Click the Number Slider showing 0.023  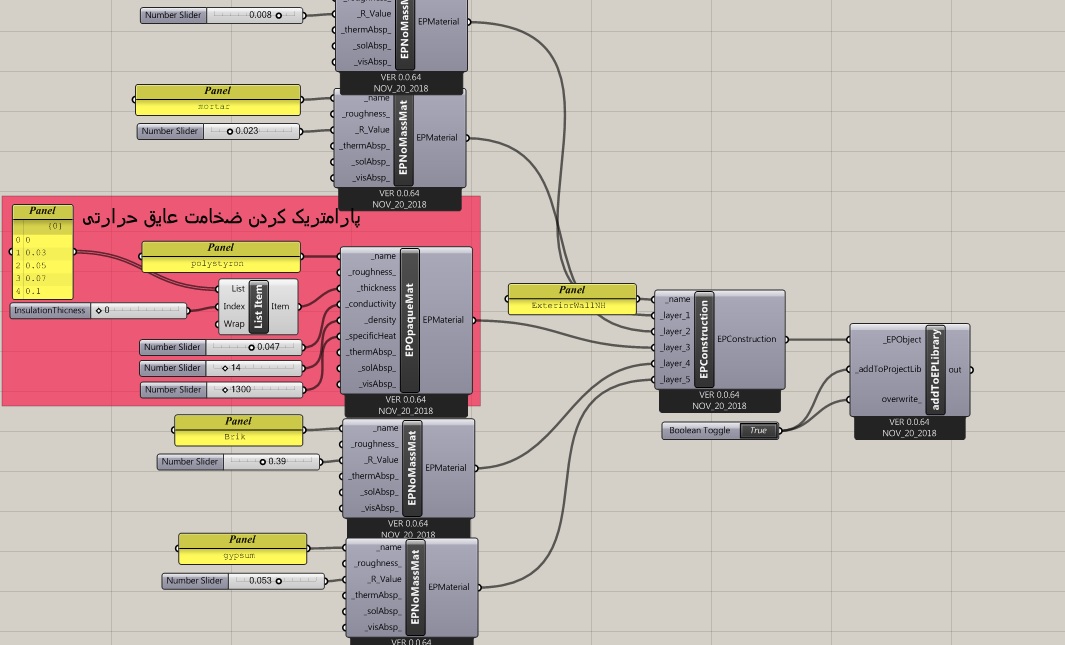(218, 131)
